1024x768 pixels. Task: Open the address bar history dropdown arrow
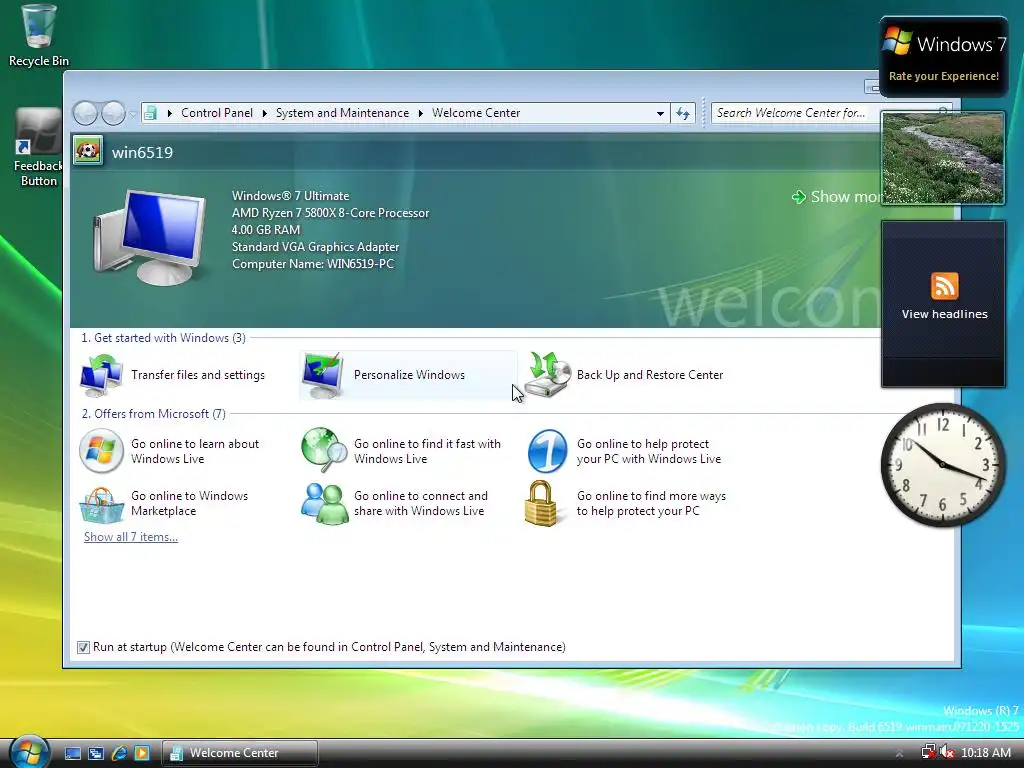pos(660,114)
